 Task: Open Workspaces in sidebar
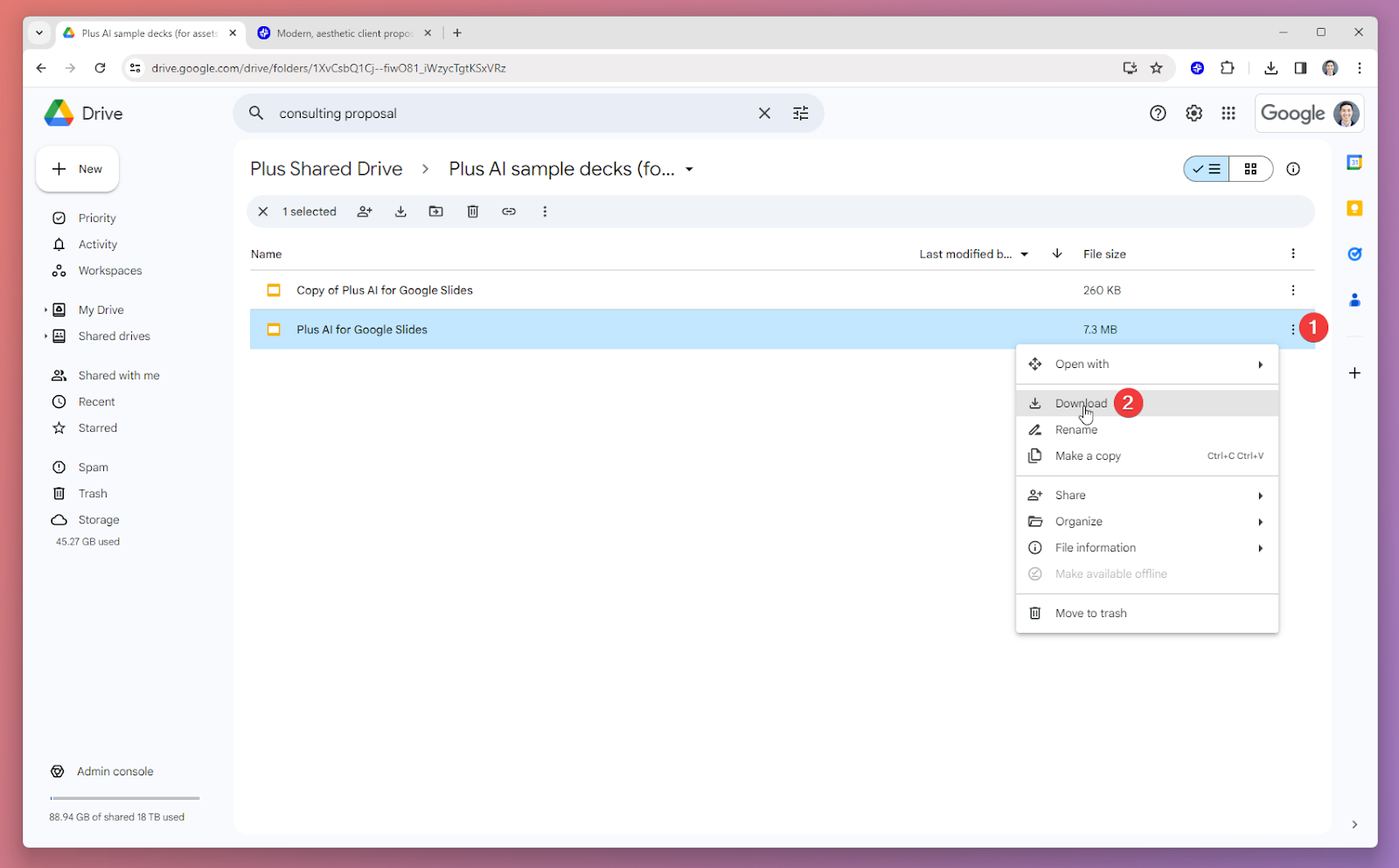pyautogui.click(x=110, y=270)
